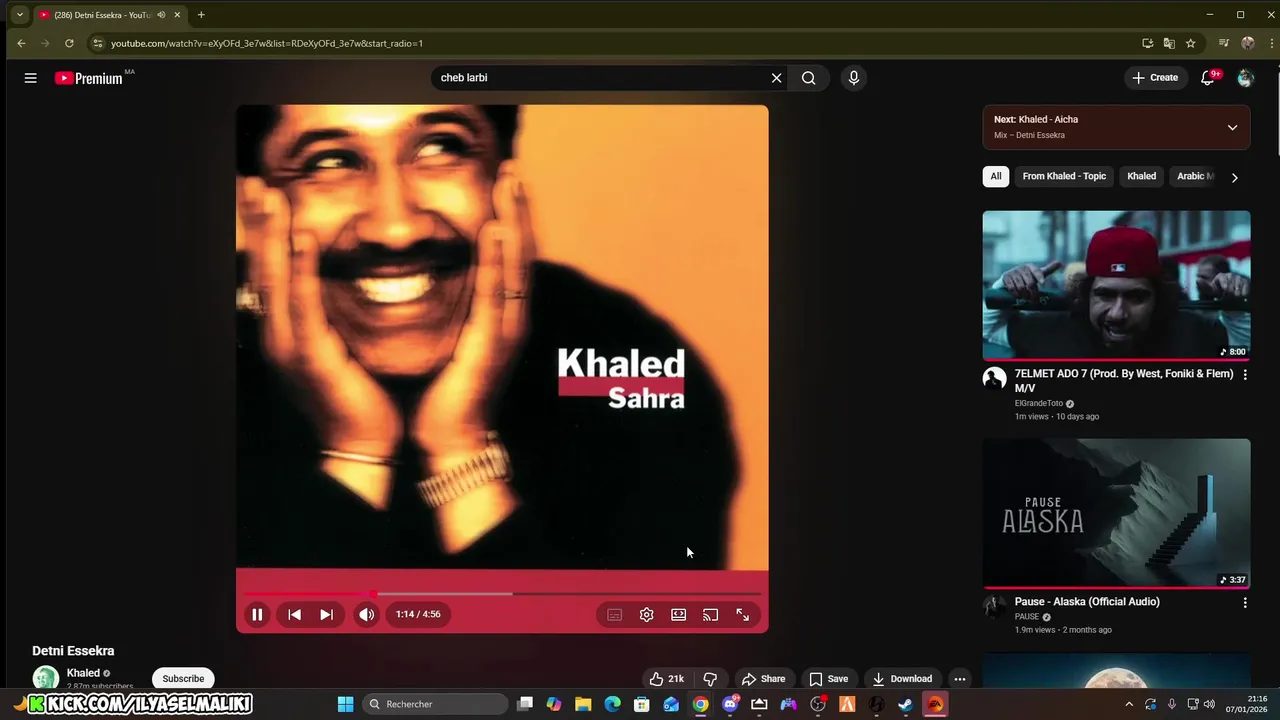The width and height of the screenshot is (1280, 720).
Task: Skip to the next video in the mix
Action: coord(326,614)
